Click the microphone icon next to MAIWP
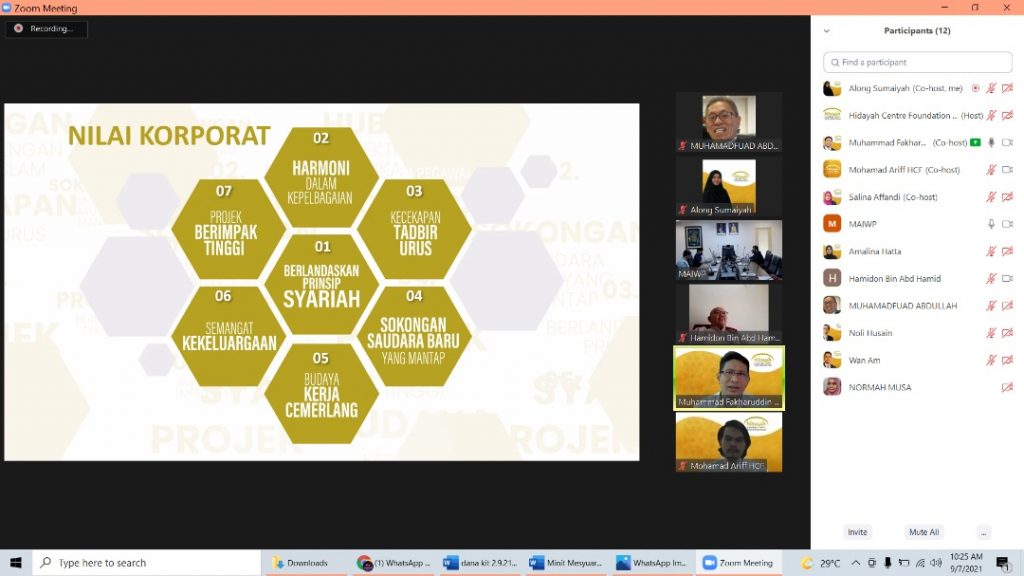The image size is (1024, 576). point(991,224)
